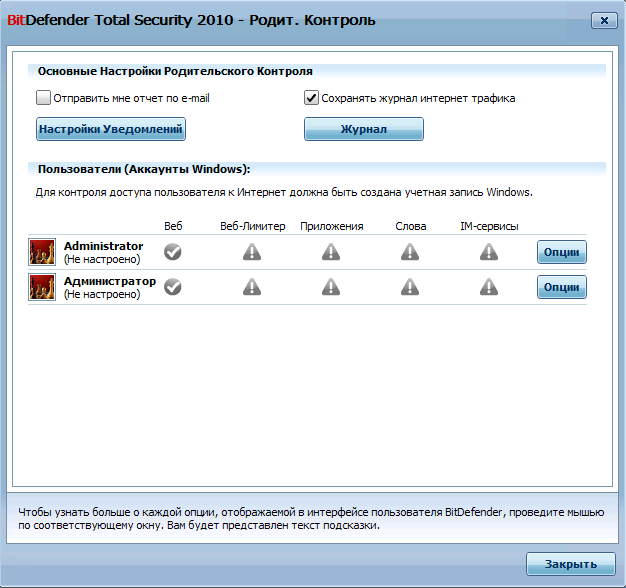Click the Приложения column header
This screenshot has width=626, height=588.
332,226
